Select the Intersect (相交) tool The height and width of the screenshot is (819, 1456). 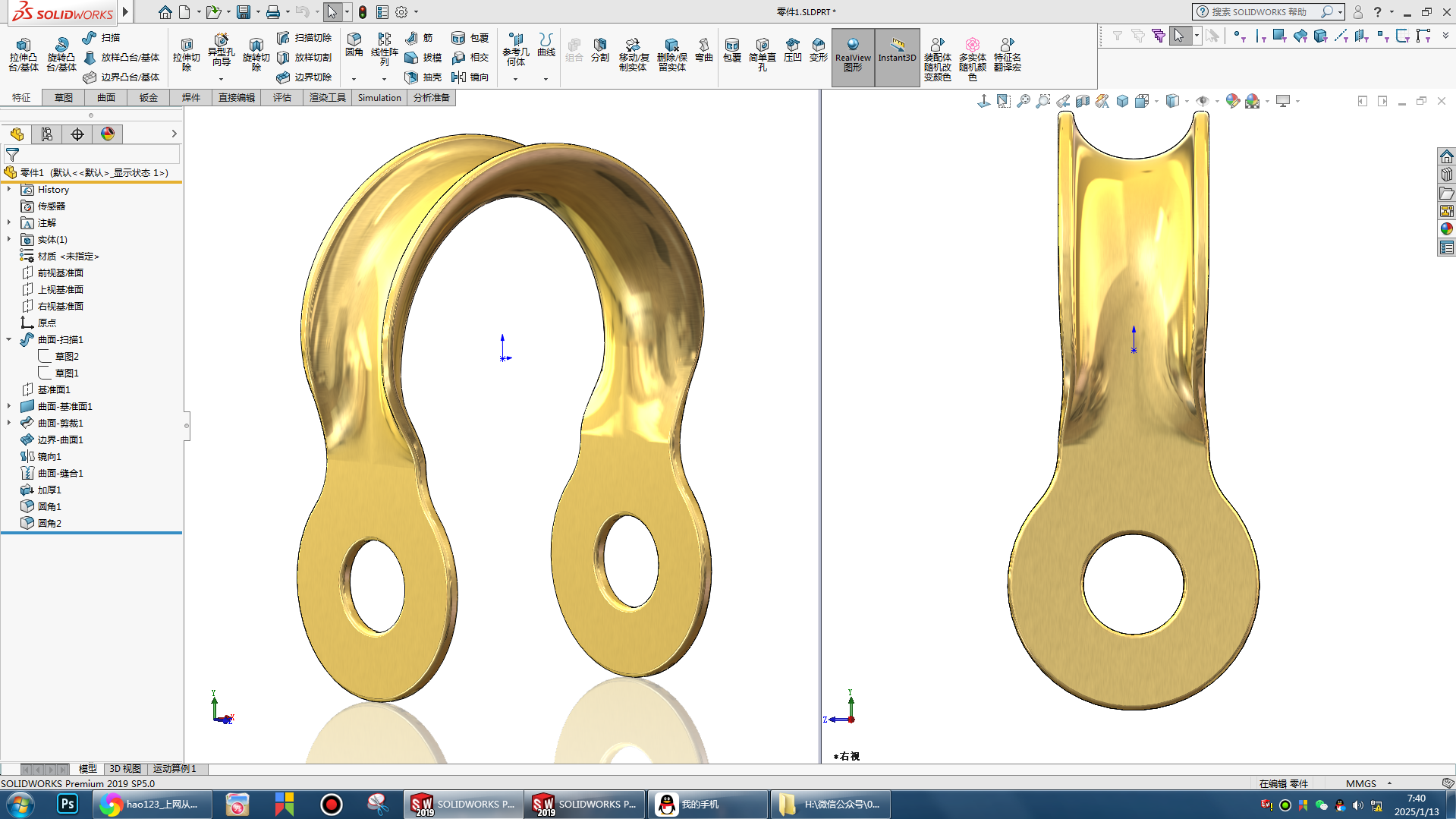[470, 57]
